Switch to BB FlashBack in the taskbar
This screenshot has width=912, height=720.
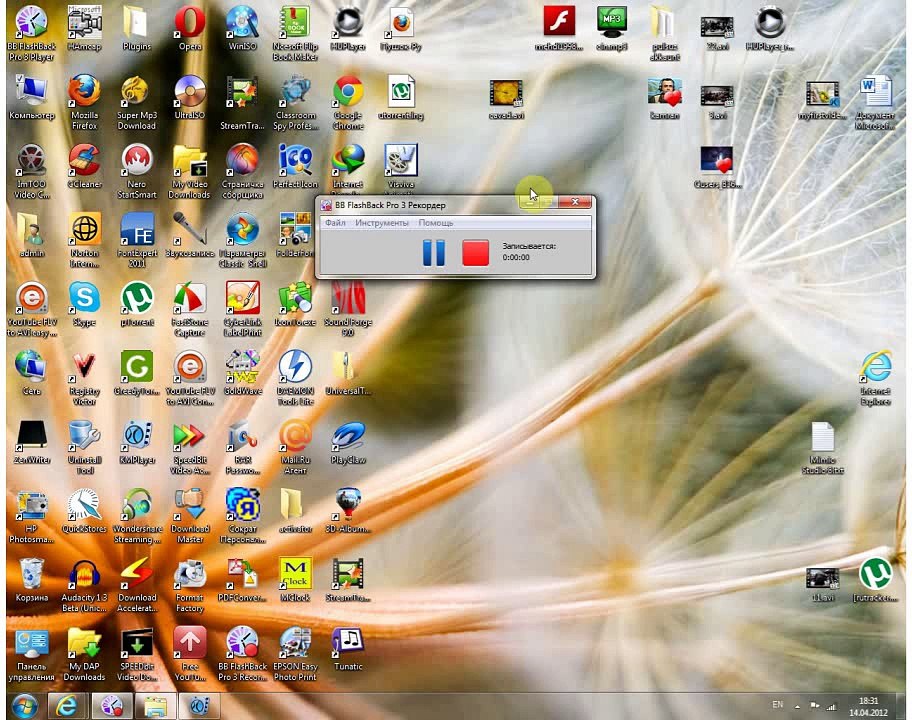pos(112,706)
